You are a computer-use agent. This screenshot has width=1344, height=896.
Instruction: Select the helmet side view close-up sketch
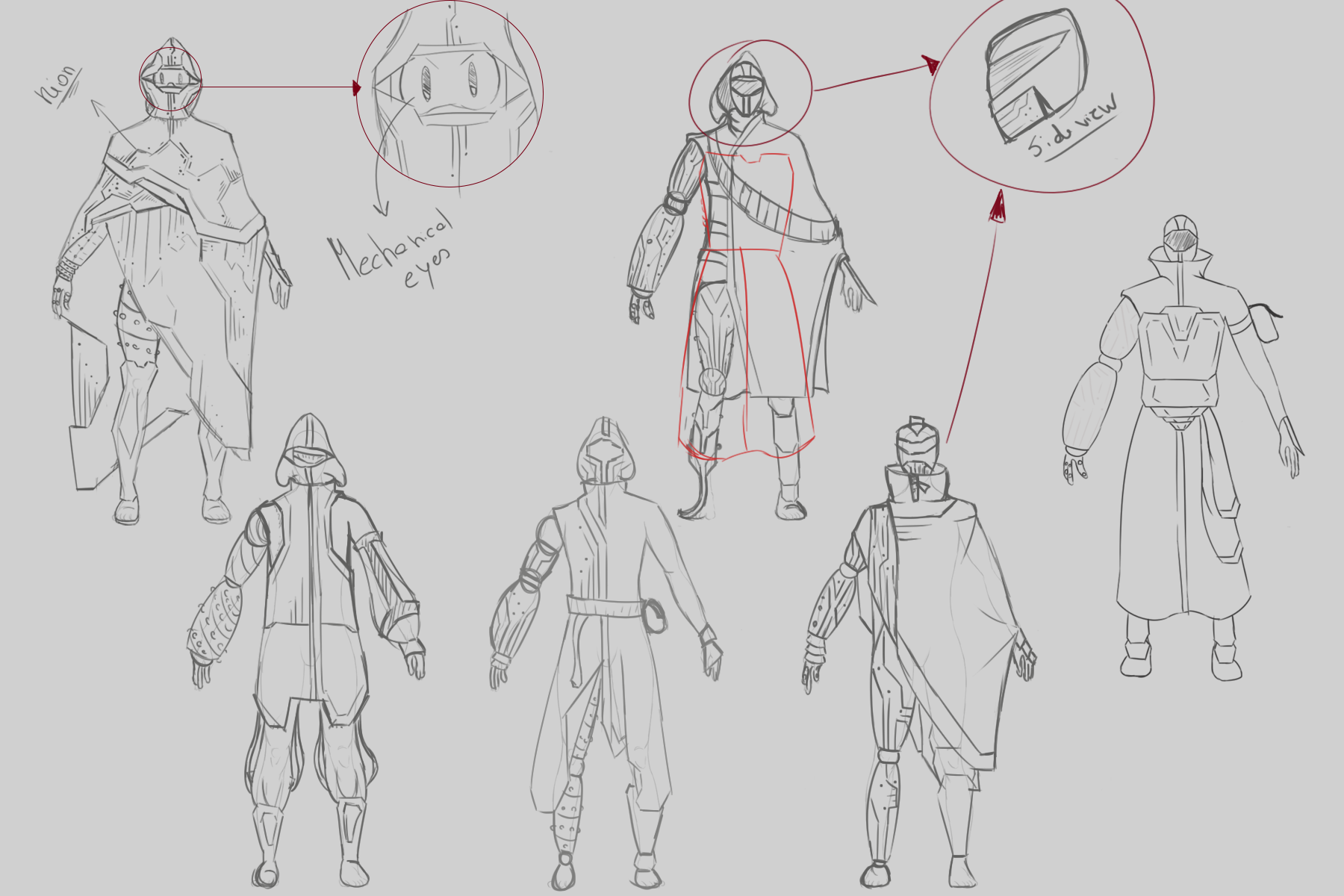click(x=1042, y=95)
